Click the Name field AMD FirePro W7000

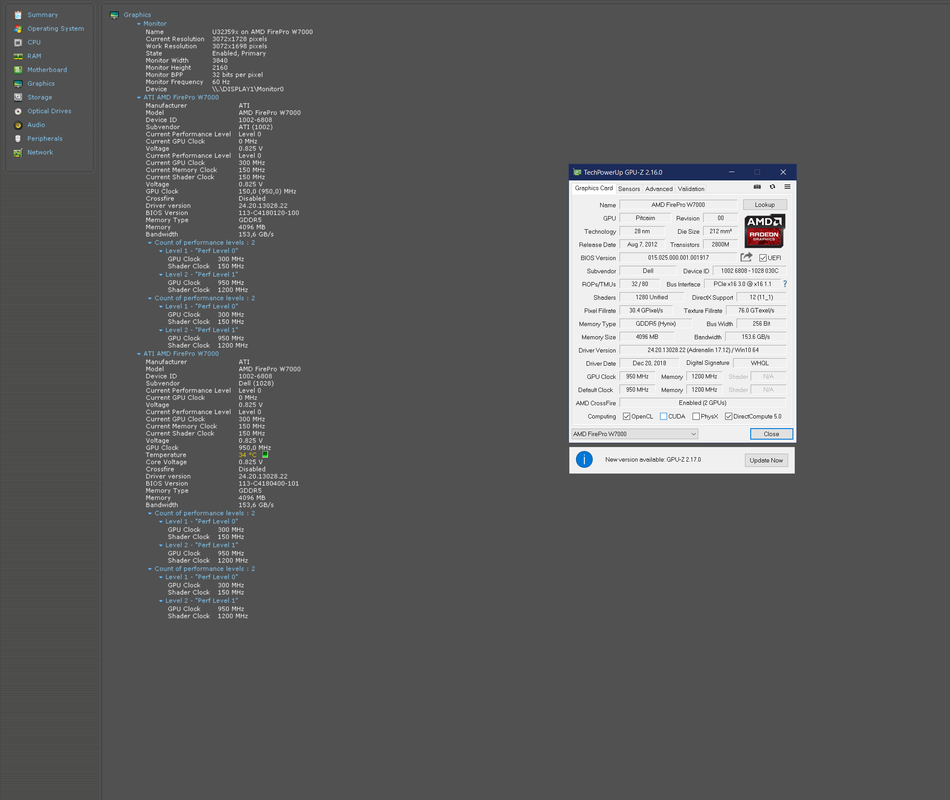(678, 205)
